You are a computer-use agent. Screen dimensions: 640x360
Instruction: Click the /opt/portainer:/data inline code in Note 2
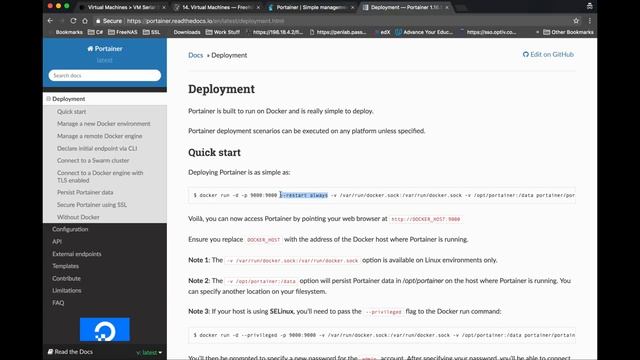[261, 281]
